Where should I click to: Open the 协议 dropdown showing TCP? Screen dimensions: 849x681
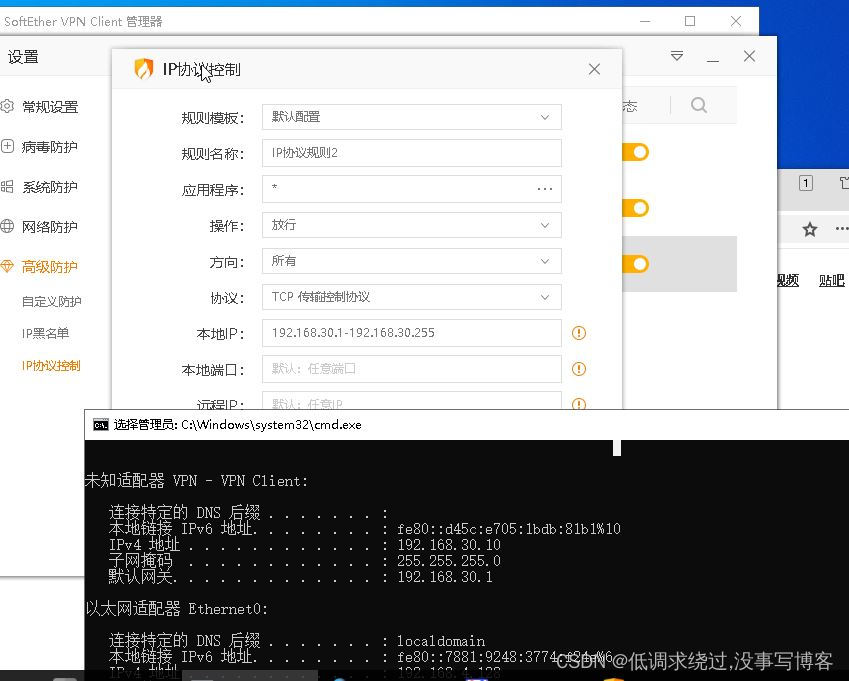click(x=412, y=297)
